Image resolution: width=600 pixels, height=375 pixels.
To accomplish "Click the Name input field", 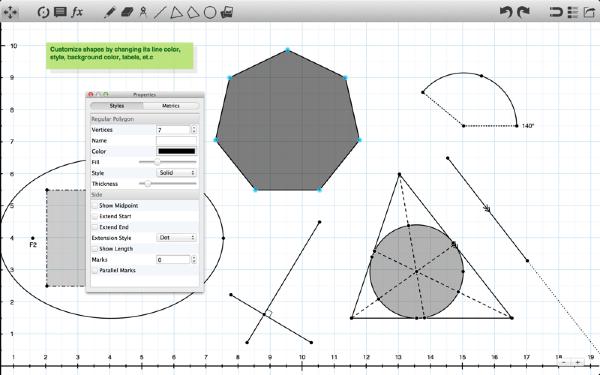I will coord(176,140).
